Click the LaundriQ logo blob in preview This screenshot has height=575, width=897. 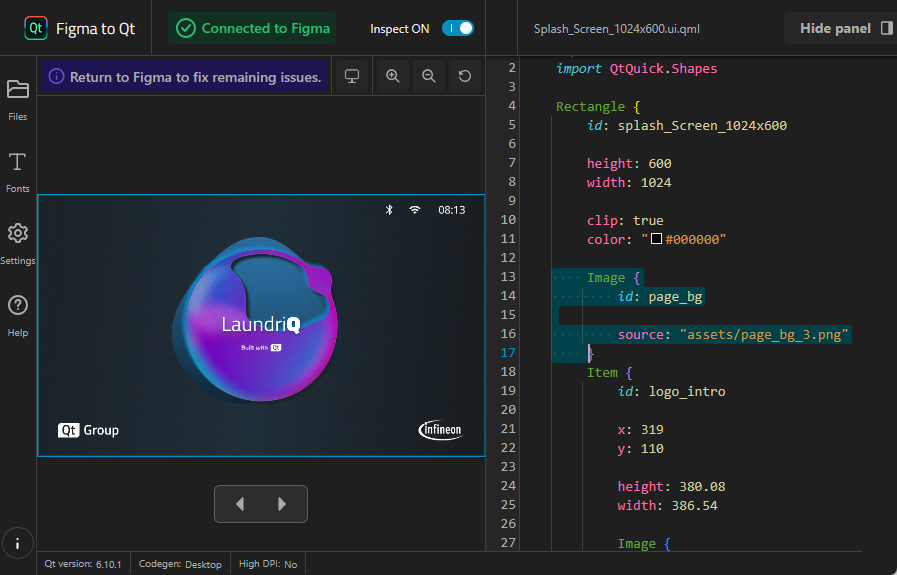[x=256, y=319]
